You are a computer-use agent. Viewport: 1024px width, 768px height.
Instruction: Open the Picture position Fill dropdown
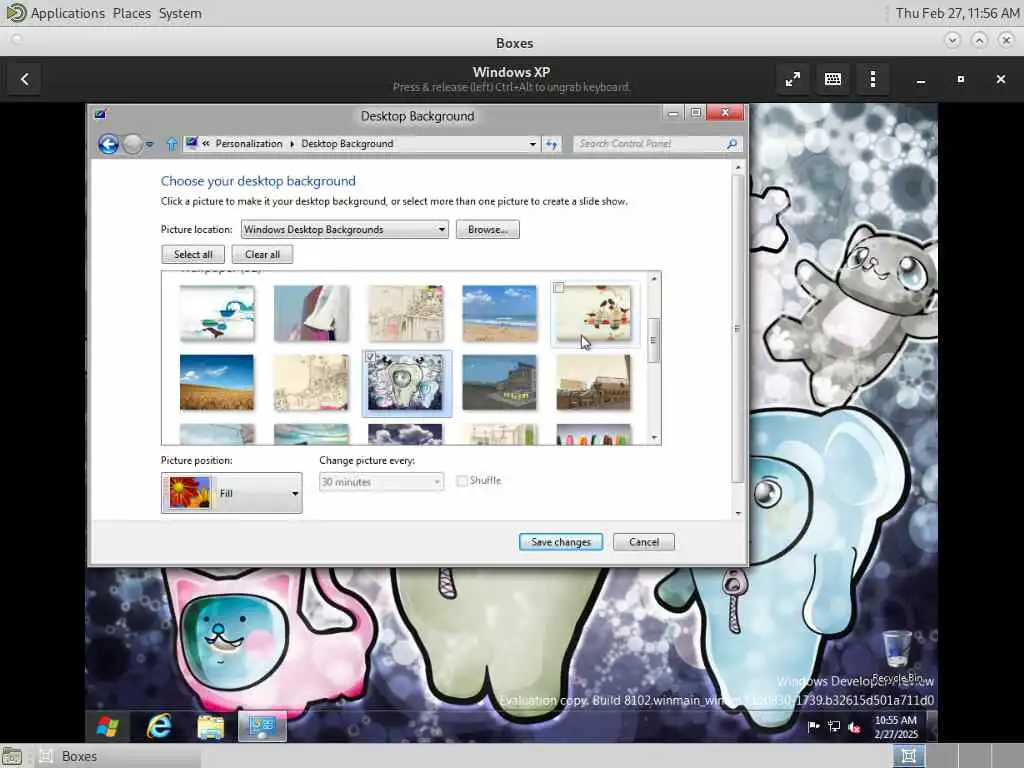pyautogui.click(x=231, y=493)
